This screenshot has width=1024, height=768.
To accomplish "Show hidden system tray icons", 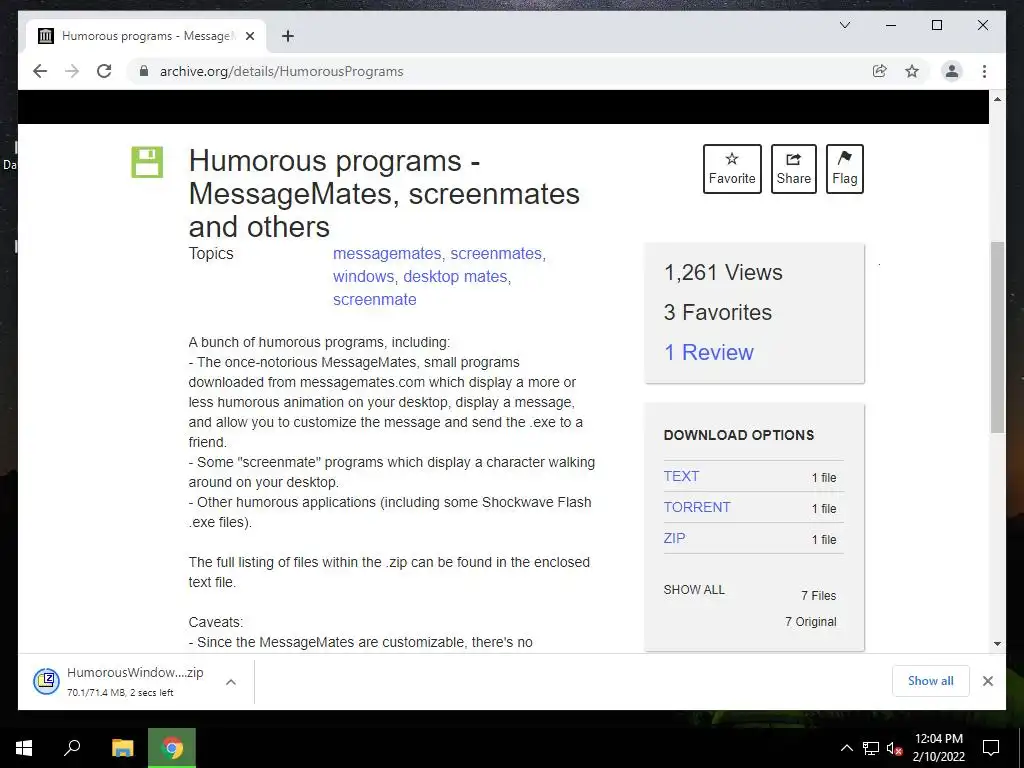I will 846,748.
